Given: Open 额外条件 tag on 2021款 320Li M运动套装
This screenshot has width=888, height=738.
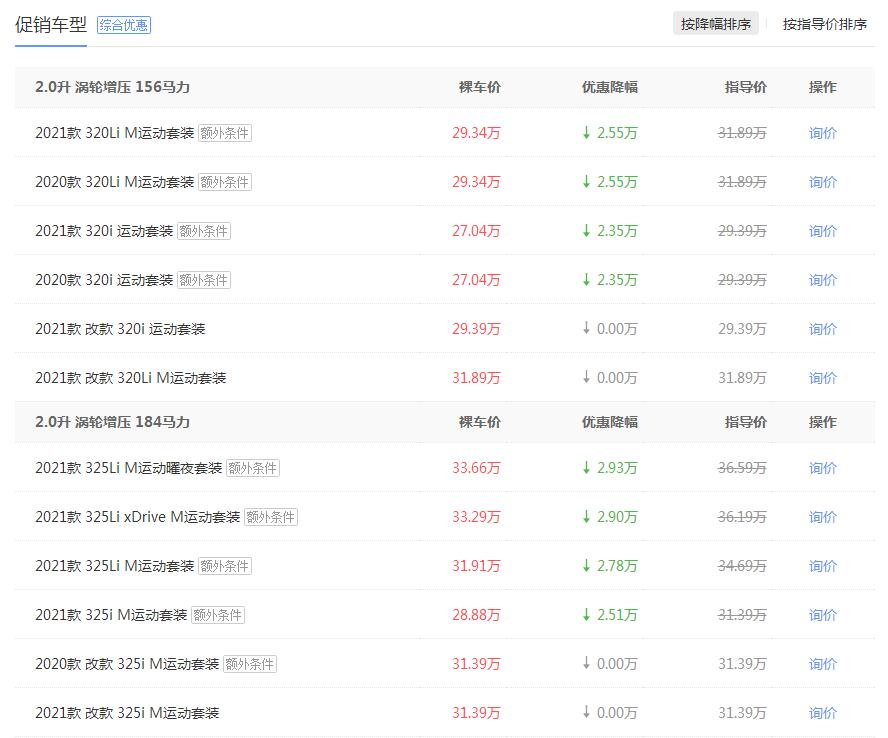Looking at the screenshot, I should (x=225, y=133).
